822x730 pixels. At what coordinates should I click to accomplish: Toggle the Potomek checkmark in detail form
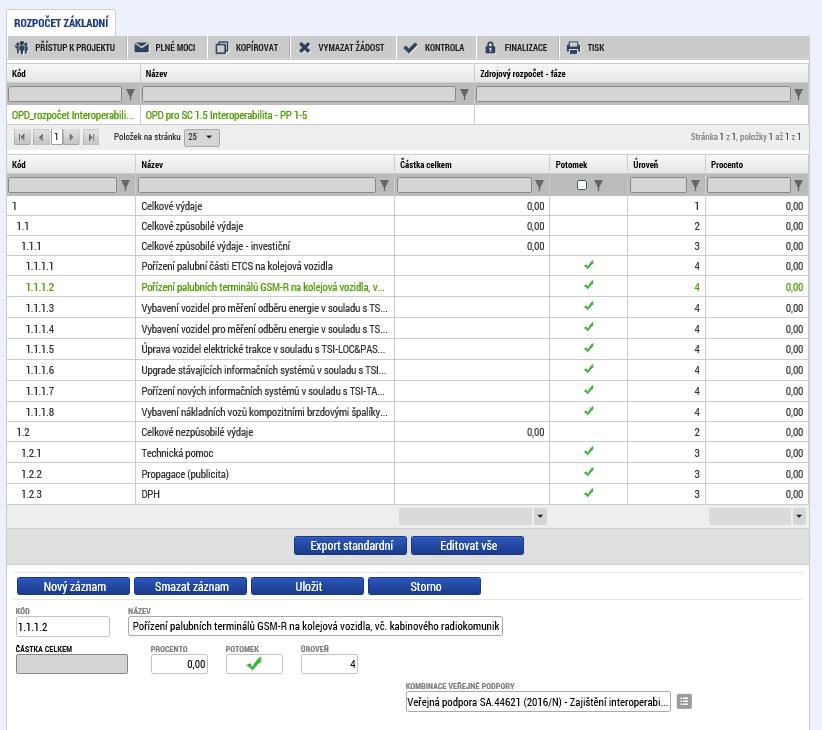254,664
